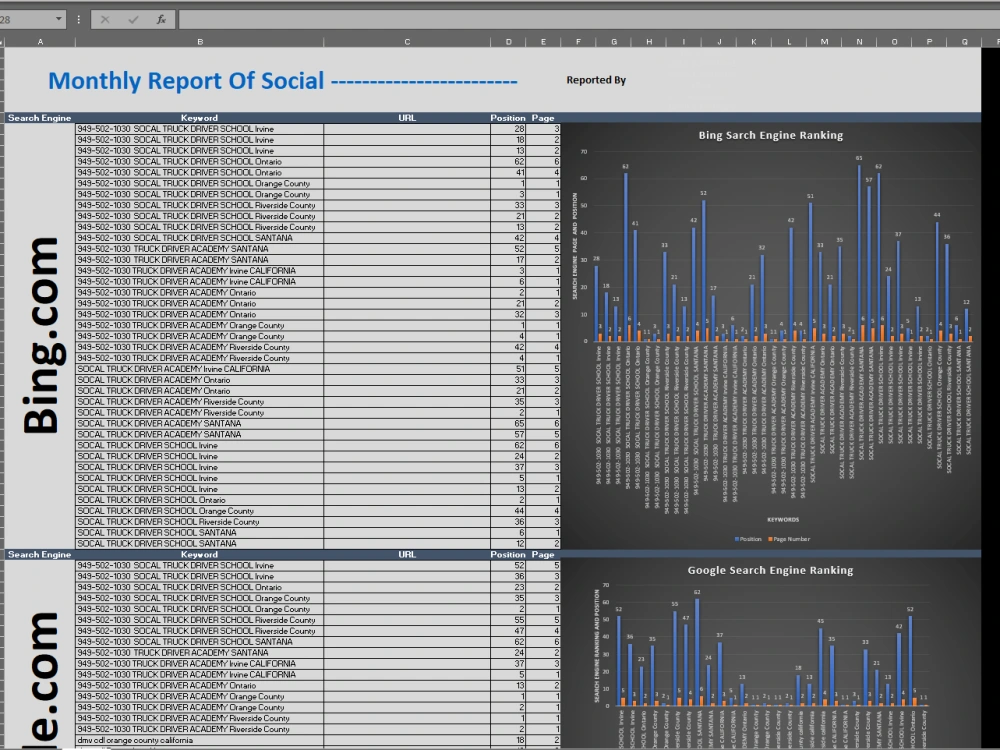Click the "KEYWORDS" axis title in Bing chart

tap(783, 519)
